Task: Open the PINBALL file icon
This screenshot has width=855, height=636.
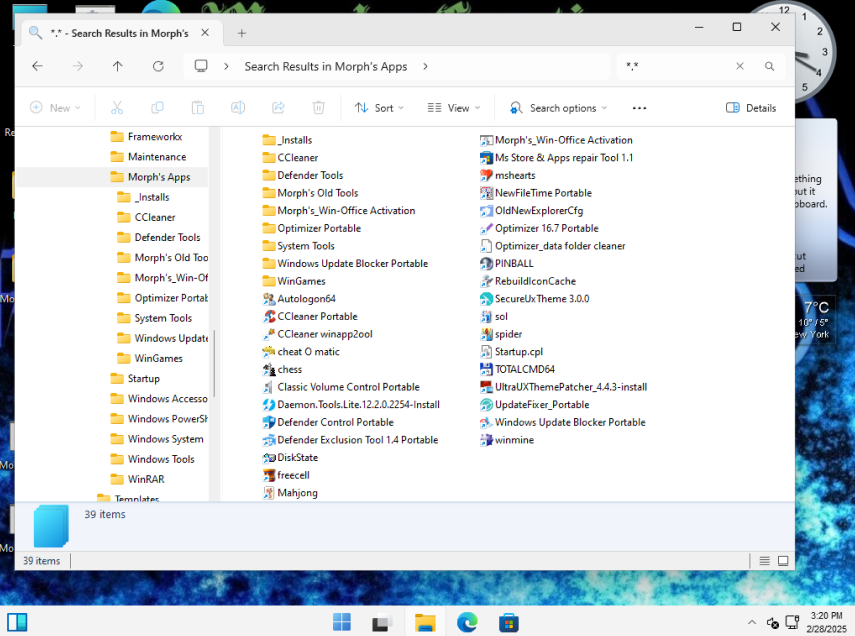Action: tap(486, 263)
